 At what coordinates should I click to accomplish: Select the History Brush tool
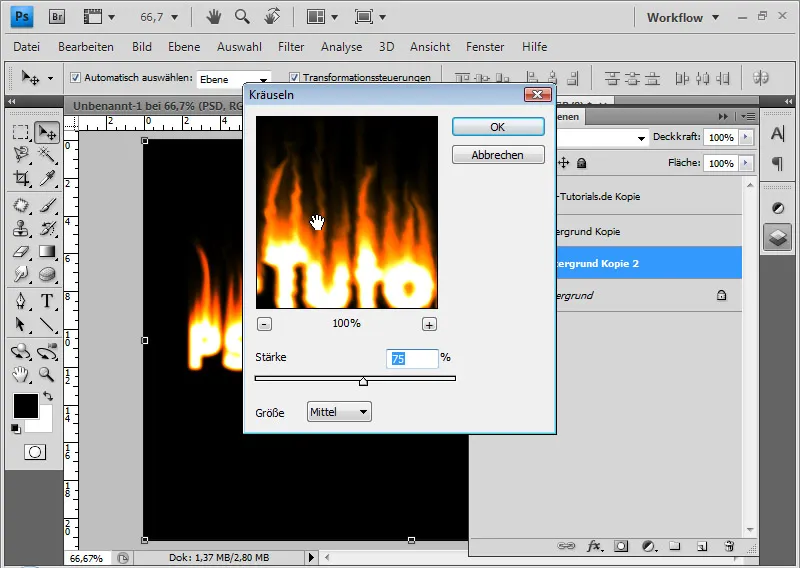tap(47, 228)
